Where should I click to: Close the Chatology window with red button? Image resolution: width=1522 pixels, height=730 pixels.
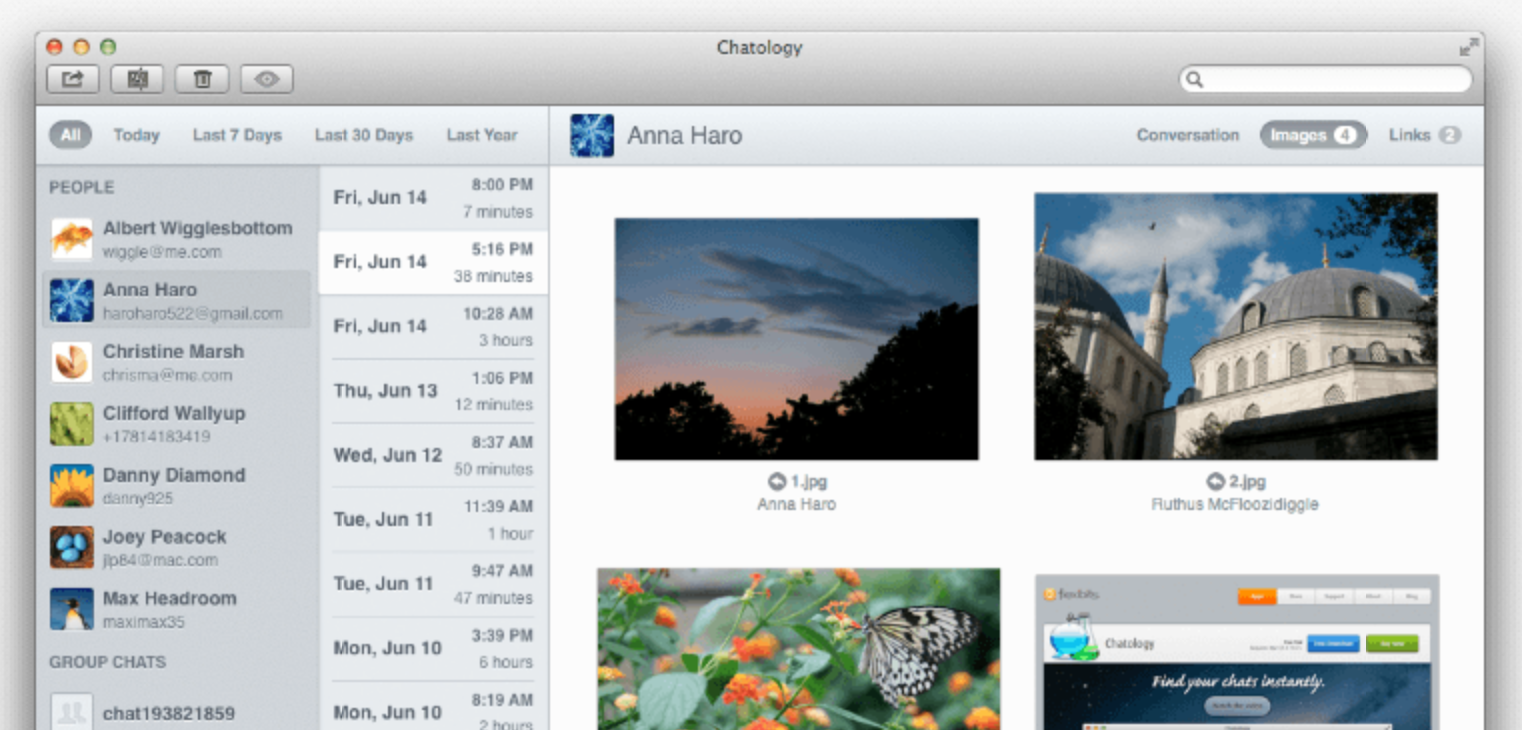point(55,47)
